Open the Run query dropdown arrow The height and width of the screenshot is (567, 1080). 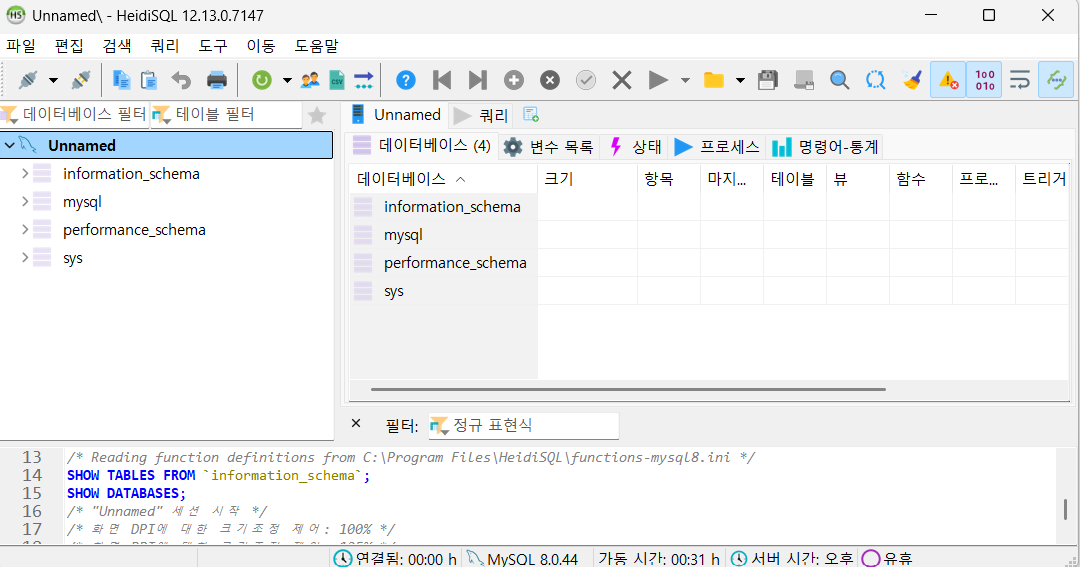[x=685, y=80]
